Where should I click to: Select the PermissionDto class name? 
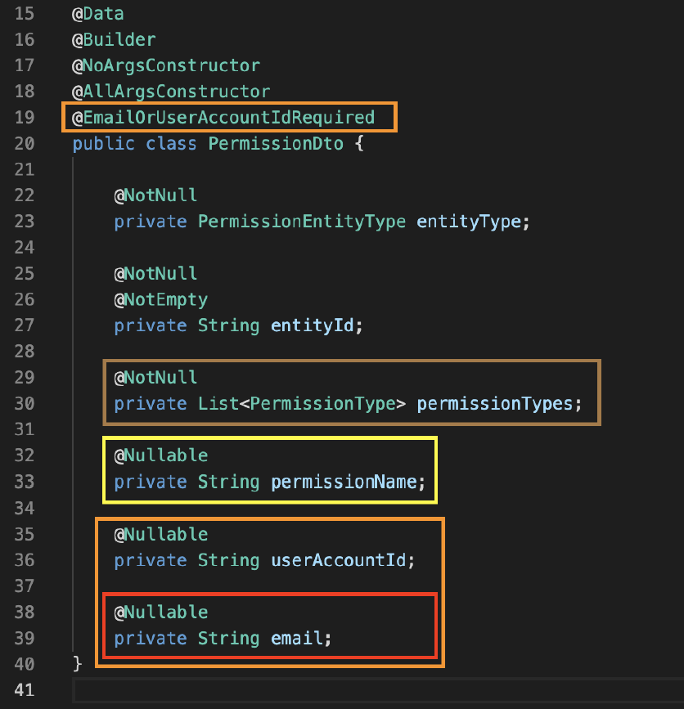point(276,144)
